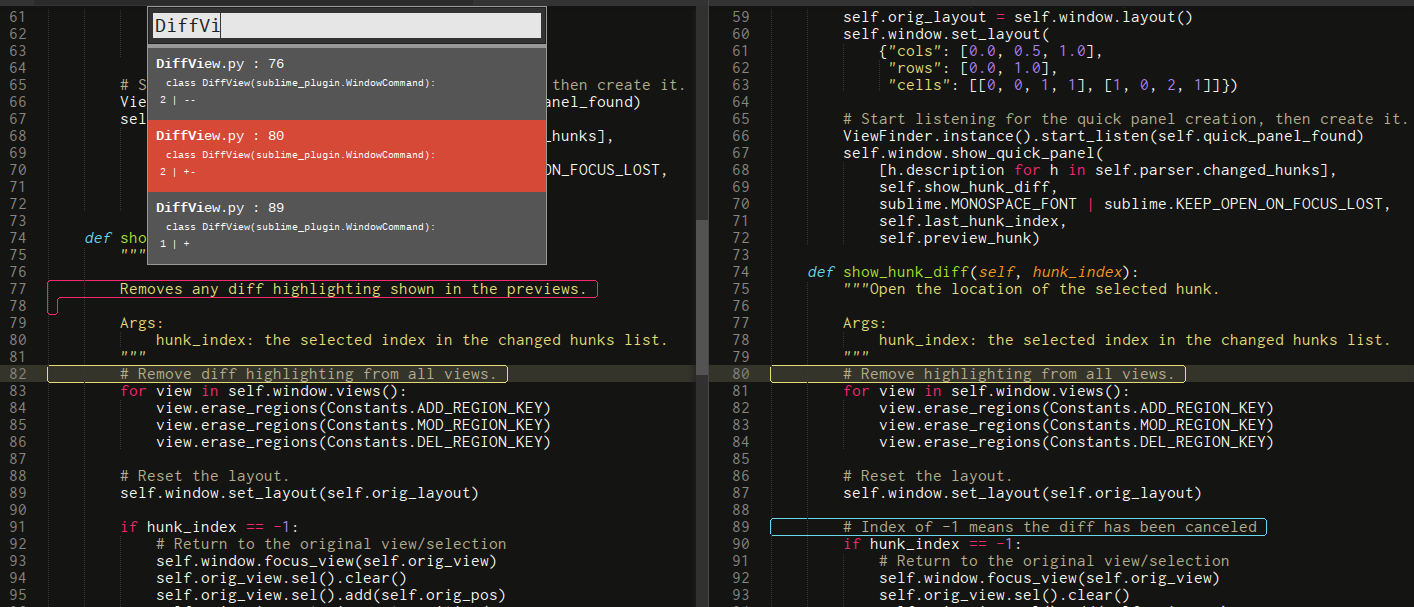Click '"""Open the location of the selected hunk.' docstring
The image size is (1414, 607).
click(x=1032, y=289)
